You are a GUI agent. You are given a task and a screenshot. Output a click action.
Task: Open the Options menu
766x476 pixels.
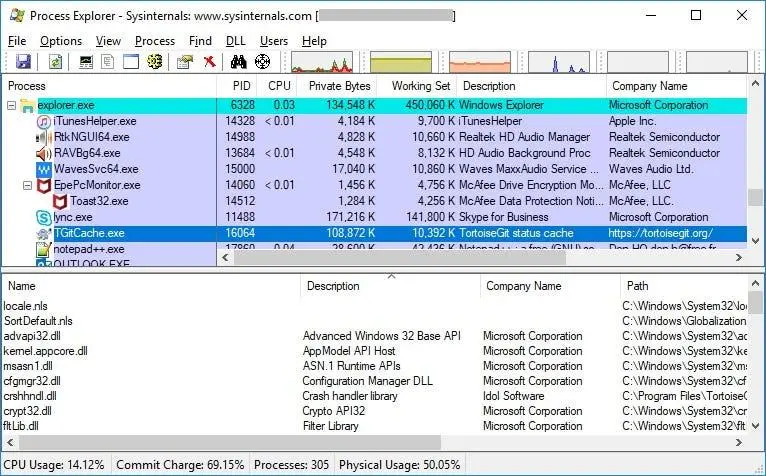61,41
